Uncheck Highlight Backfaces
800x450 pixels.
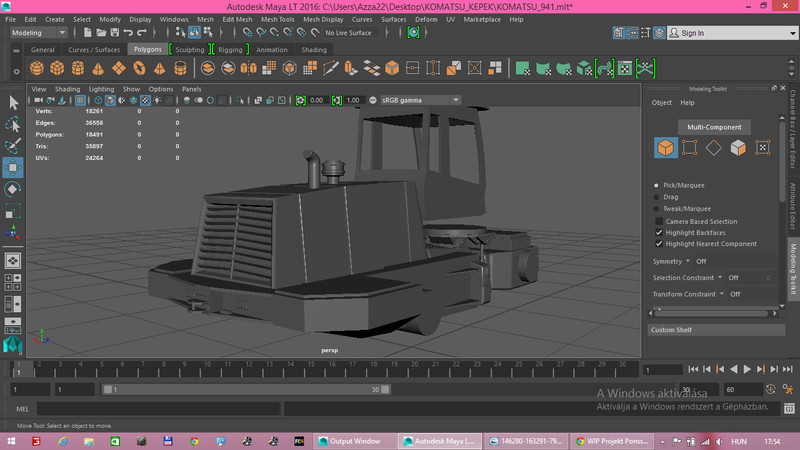659,233
